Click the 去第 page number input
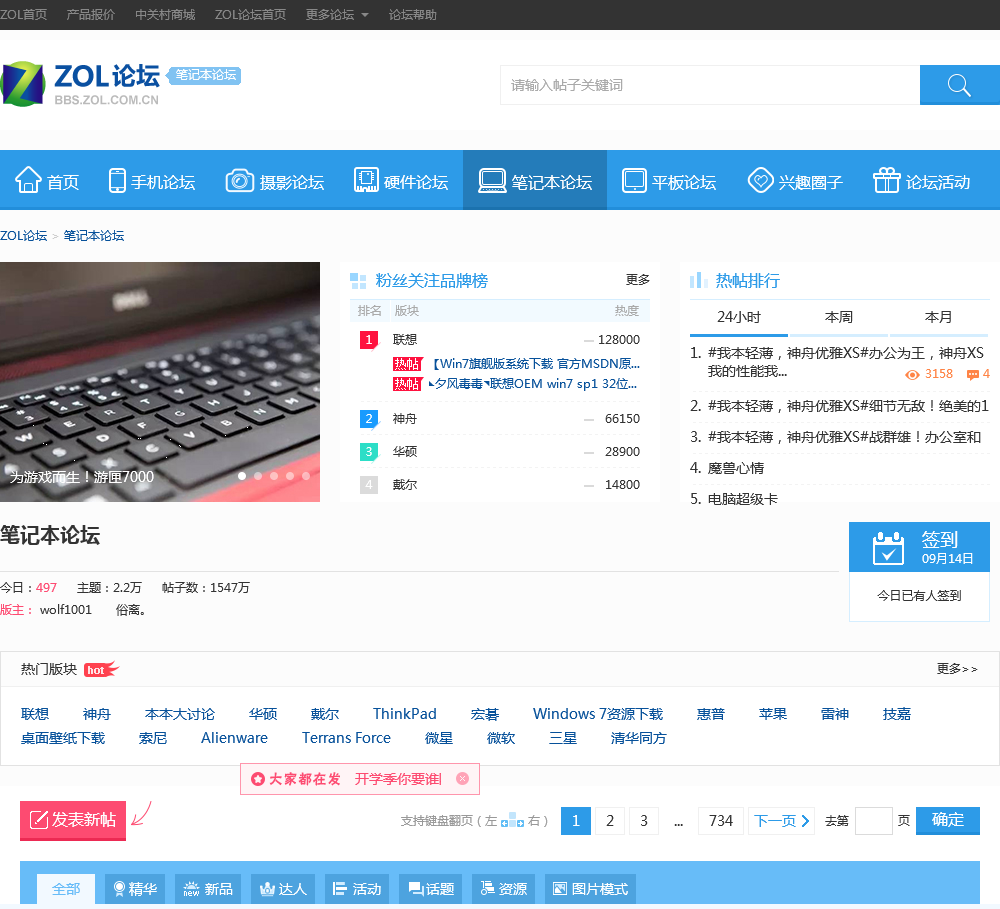The image size is (1000, 909). point(873,820)
